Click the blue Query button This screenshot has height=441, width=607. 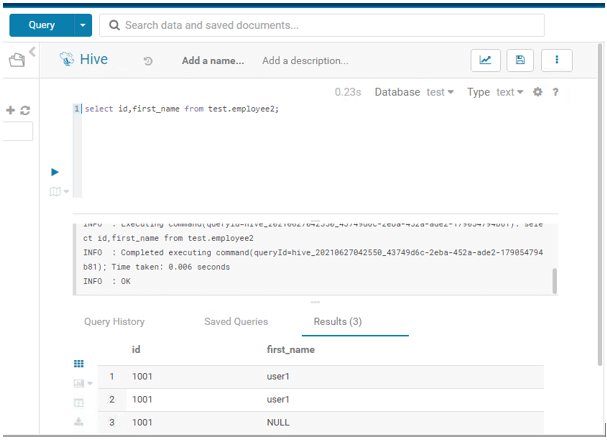pyautogui.click(x=43, y=24)
